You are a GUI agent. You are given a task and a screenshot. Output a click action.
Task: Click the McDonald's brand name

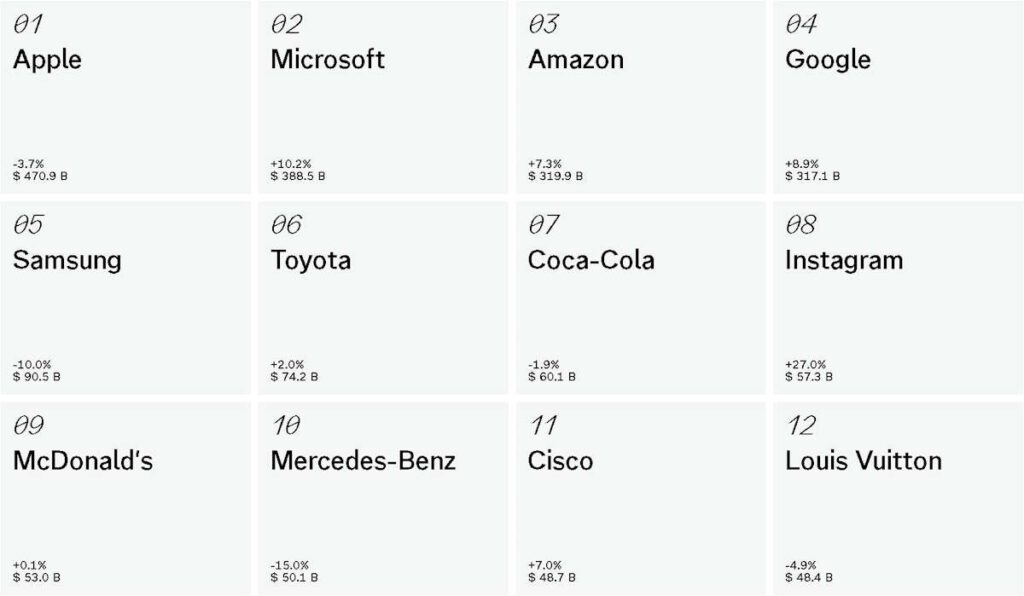click(83, 461)
